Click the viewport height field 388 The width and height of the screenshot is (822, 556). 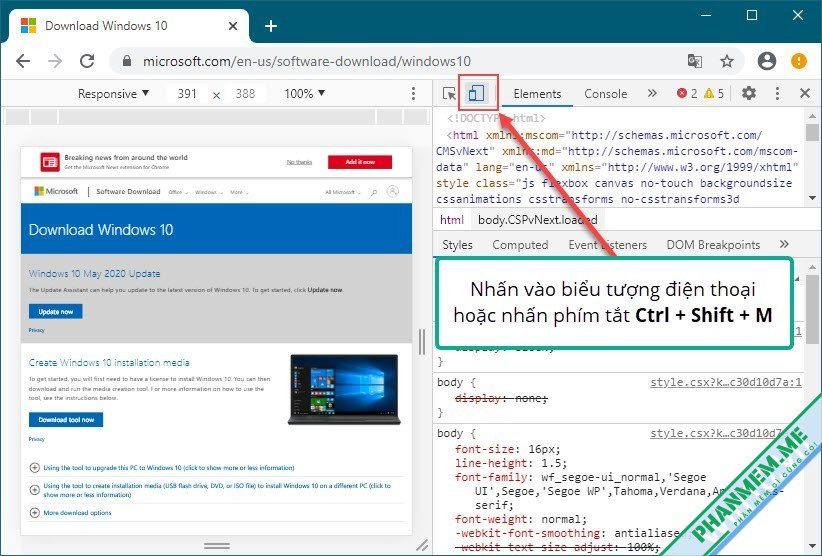[245, 94]
